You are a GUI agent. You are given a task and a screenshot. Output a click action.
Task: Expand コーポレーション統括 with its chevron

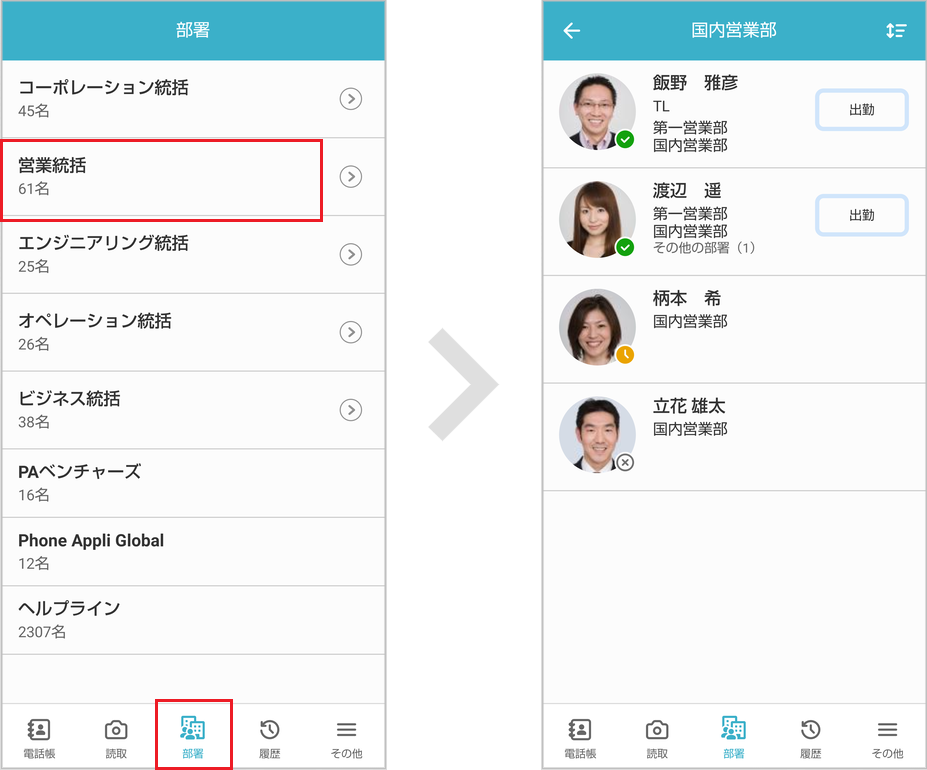click(x=351, y=99)
